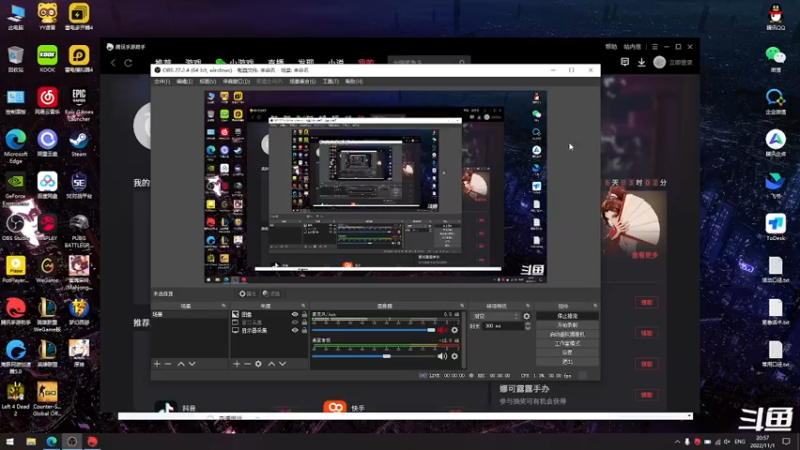Toggle lock on the display capture source

pos(304,330)
